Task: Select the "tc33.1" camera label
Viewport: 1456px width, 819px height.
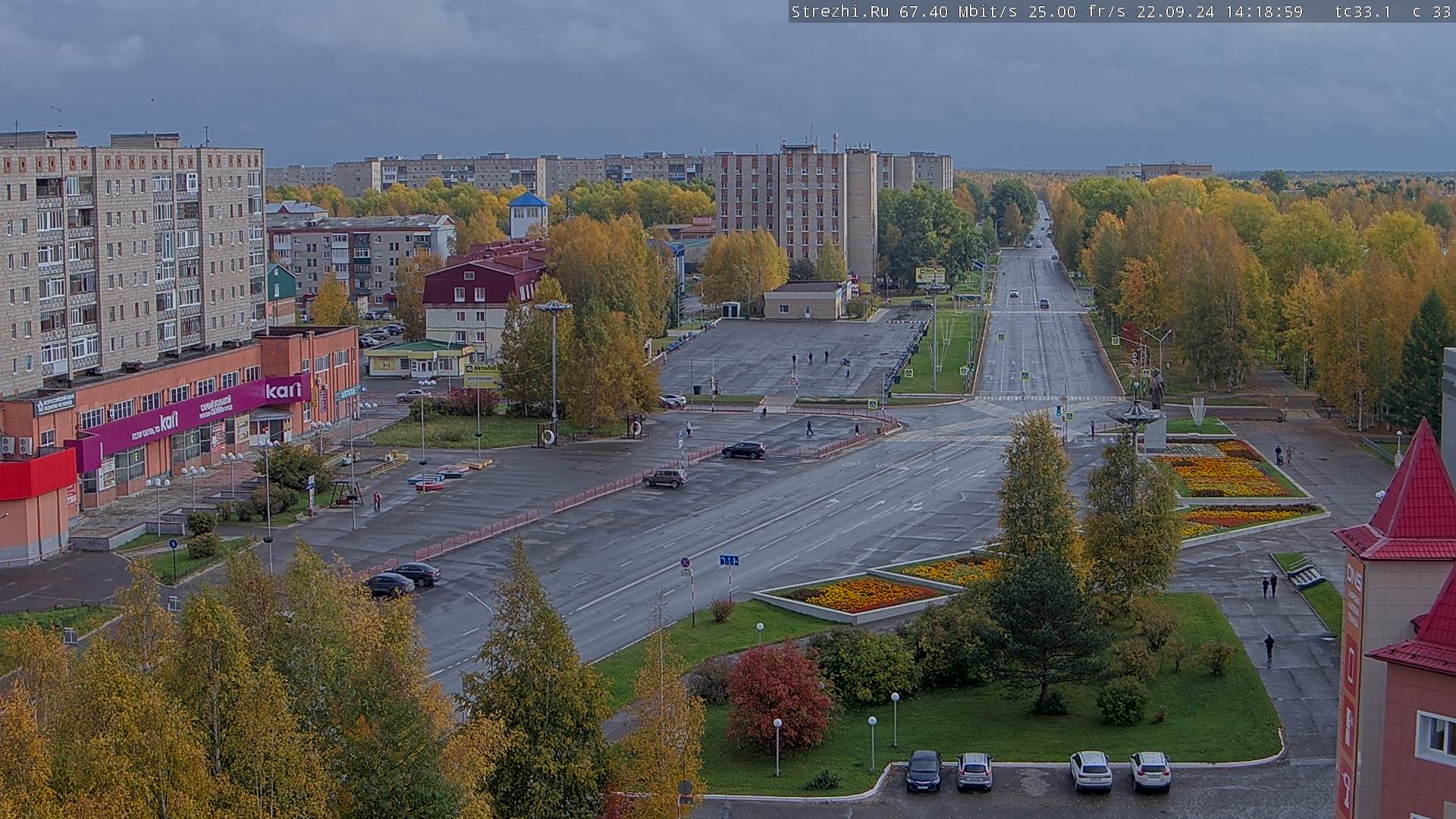Action: 1363,11
